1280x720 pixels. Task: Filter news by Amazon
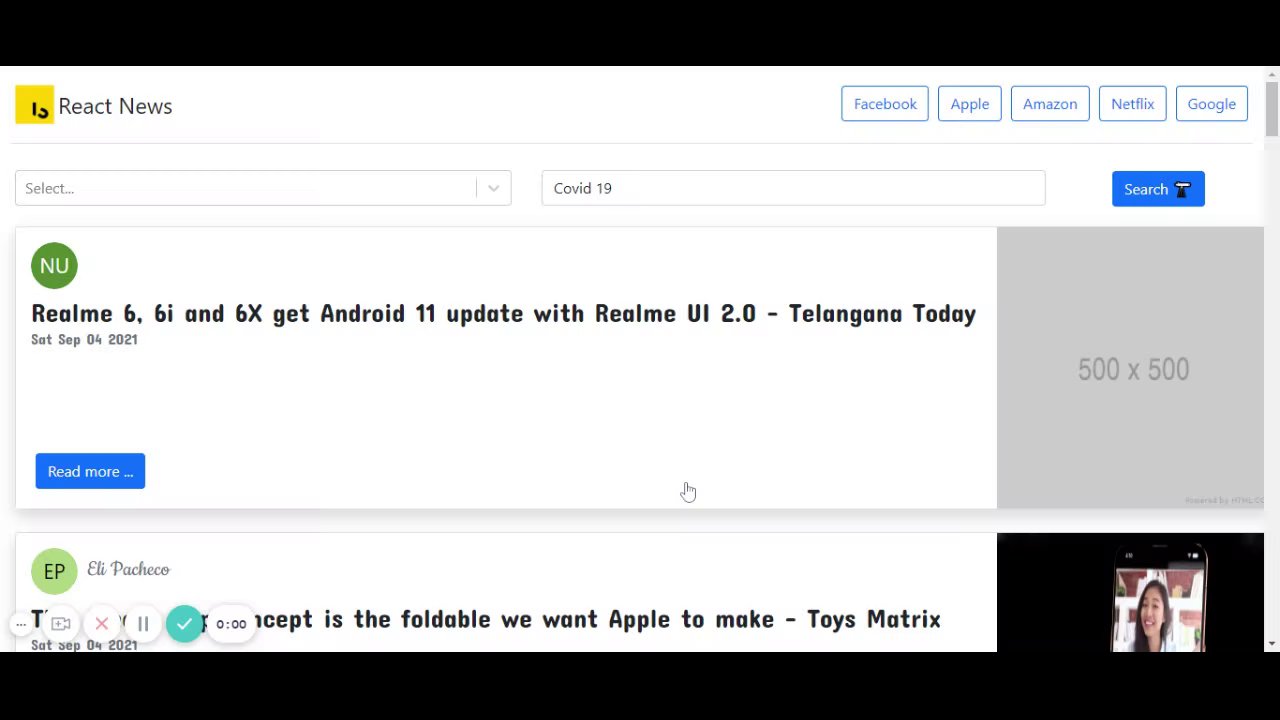1050,104
